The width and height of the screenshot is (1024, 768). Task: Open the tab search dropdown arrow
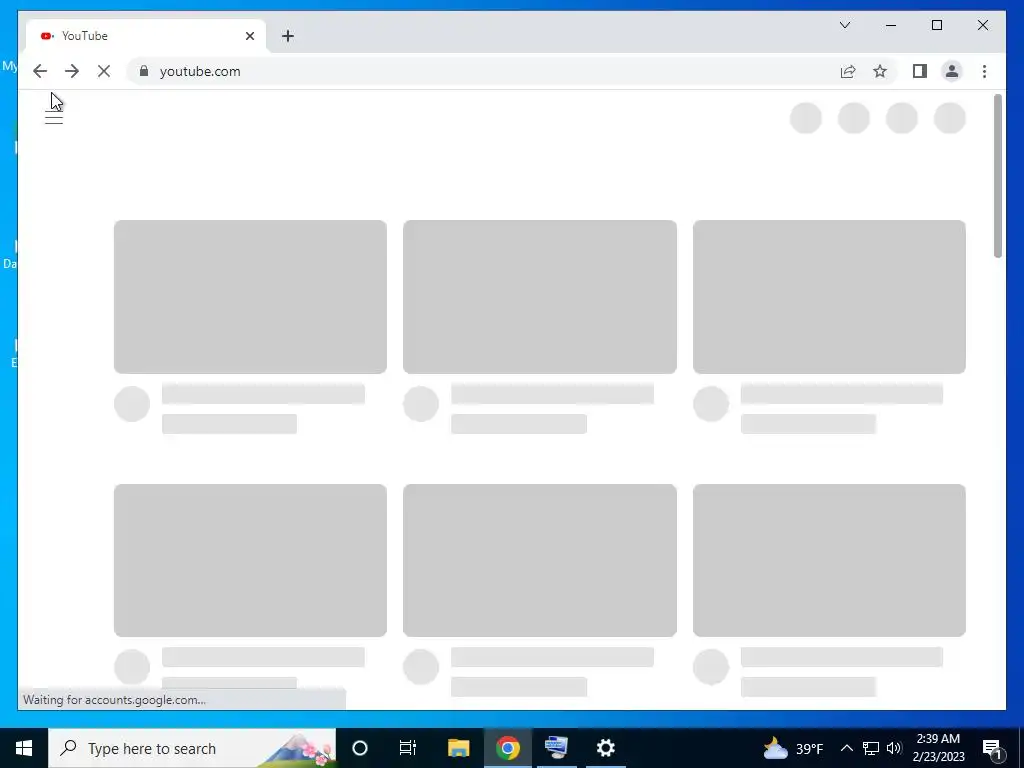point(844,25)
